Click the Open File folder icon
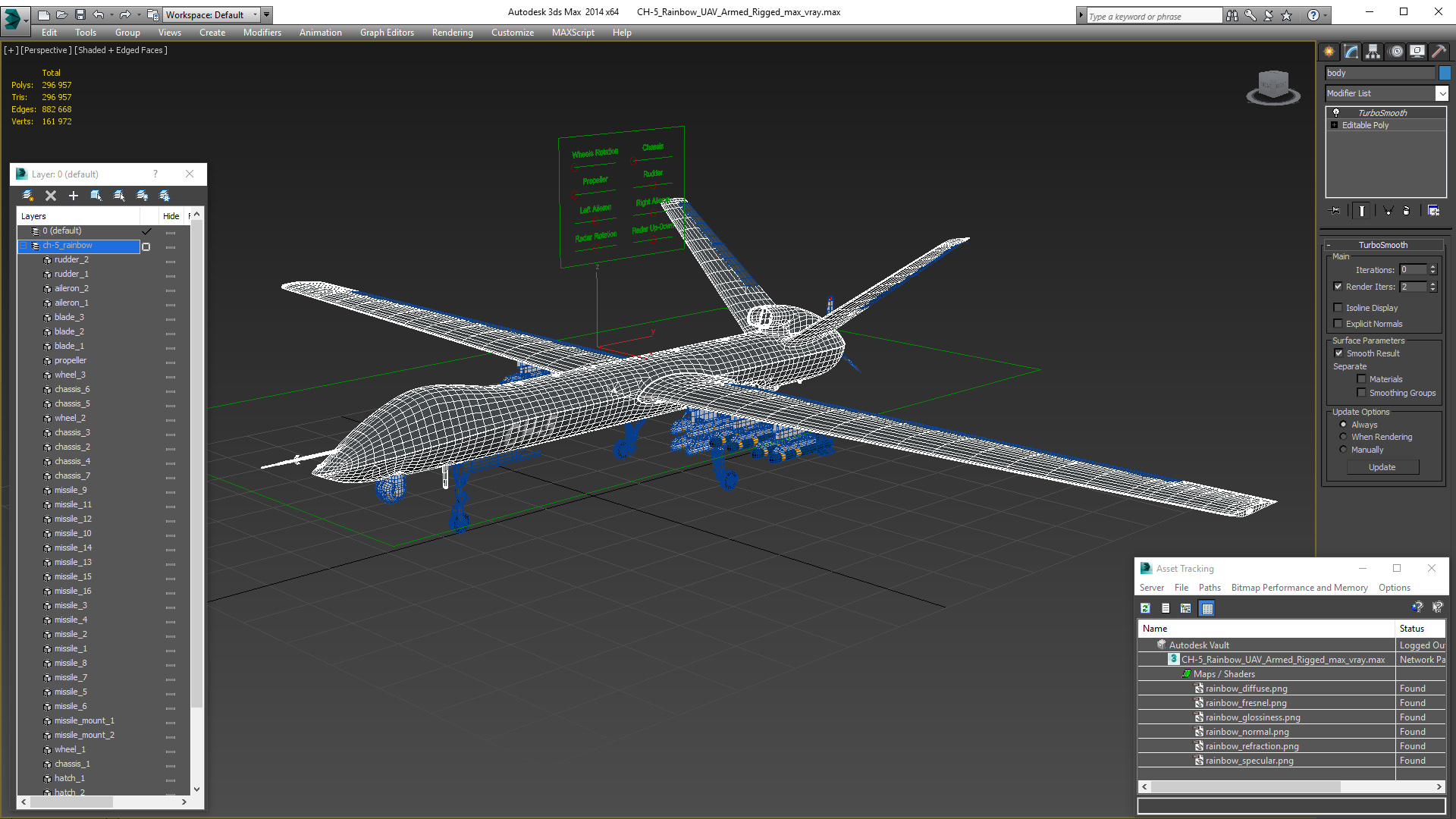Viewport: 1456px width, 819px height. coord(61,14)
